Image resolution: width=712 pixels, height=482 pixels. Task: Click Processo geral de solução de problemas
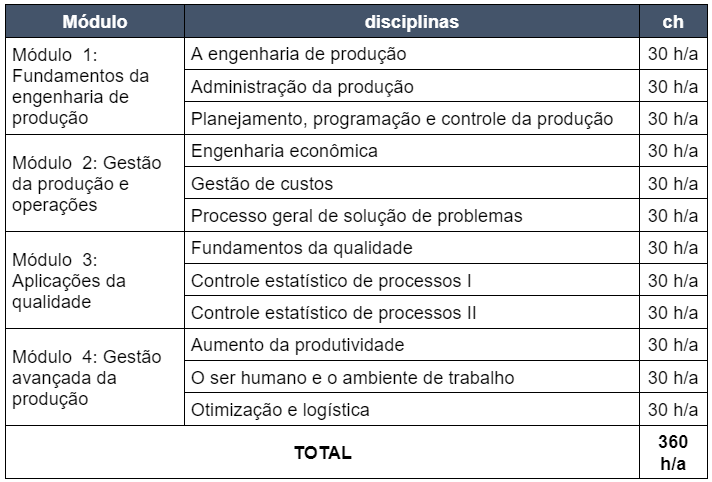coord(412,215)
